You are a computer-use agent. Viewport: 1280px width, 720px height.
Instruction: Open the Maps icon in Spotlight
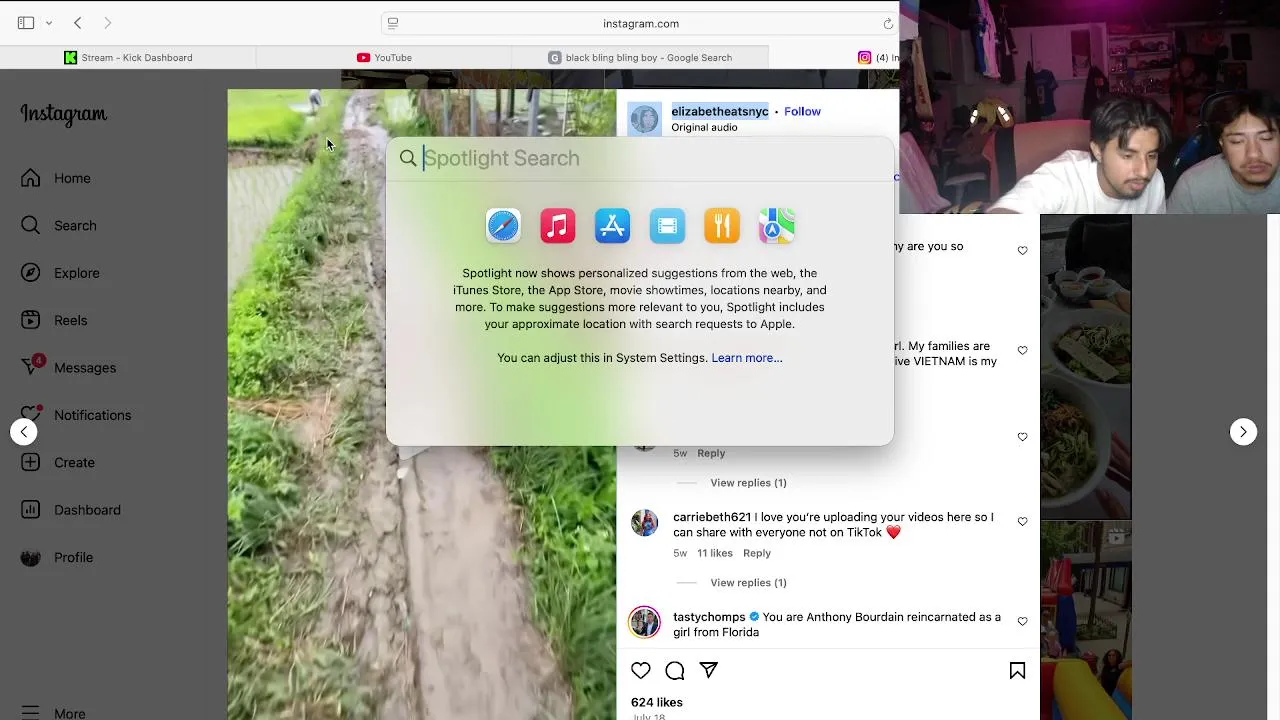tap(776, 226)
